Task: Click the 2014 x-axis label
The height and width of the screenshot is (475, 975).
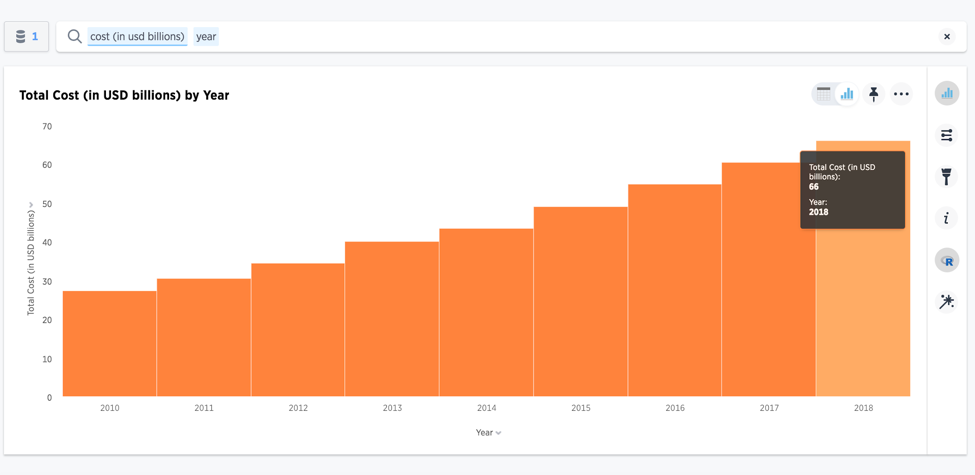Action: pyautogui.click(x=486, y=408)
